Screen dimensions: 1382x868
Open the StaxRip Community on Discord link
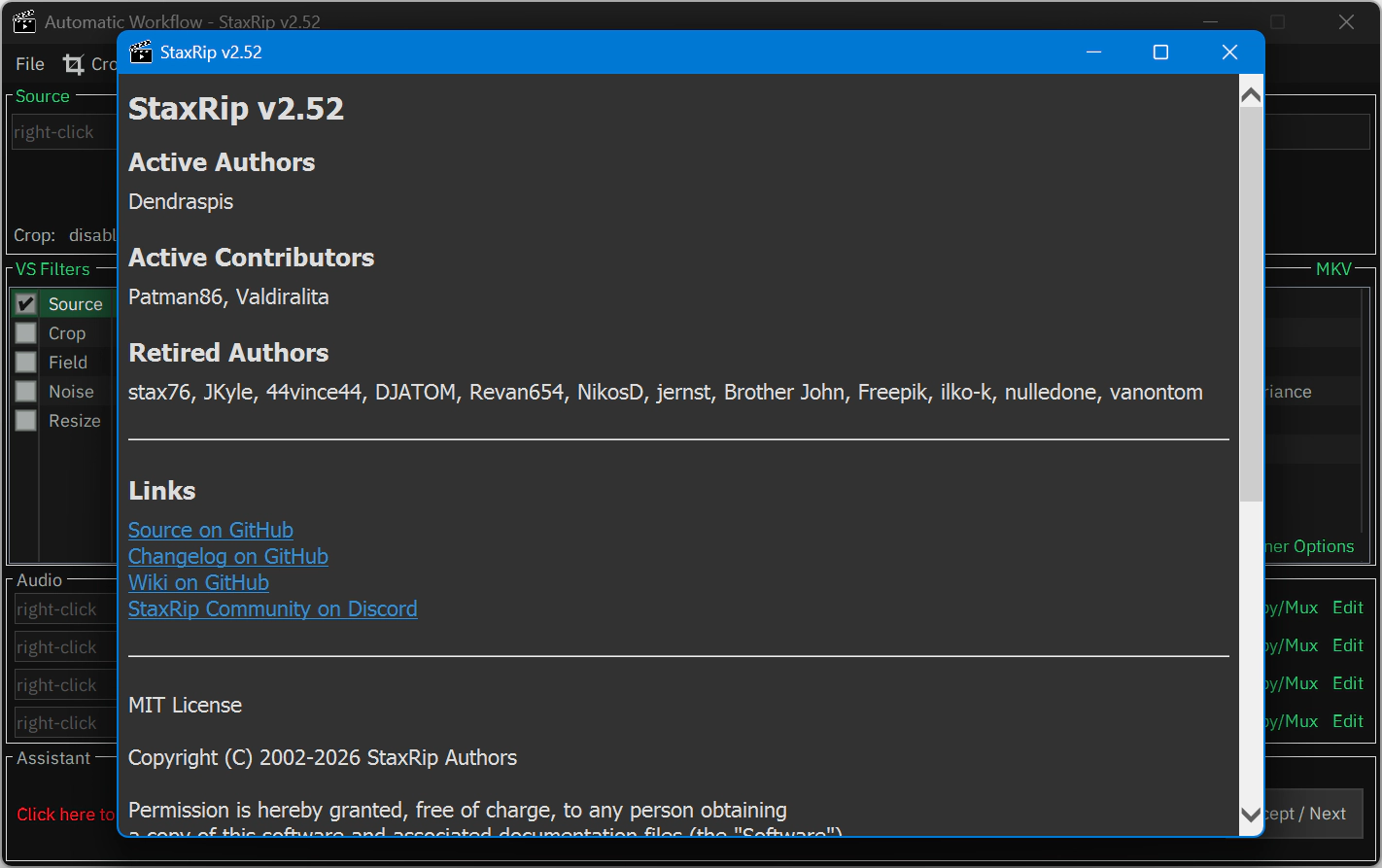coord(273,609)
